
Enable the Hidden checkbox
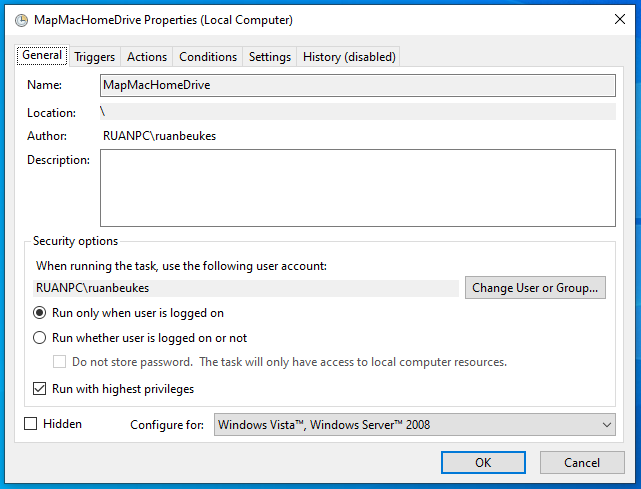(31, 424)
